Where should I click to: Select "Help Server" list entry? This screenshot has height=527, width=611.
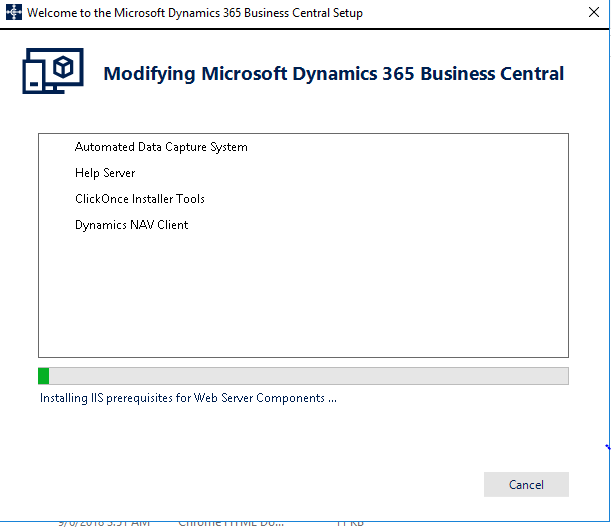tap(105, 173)
